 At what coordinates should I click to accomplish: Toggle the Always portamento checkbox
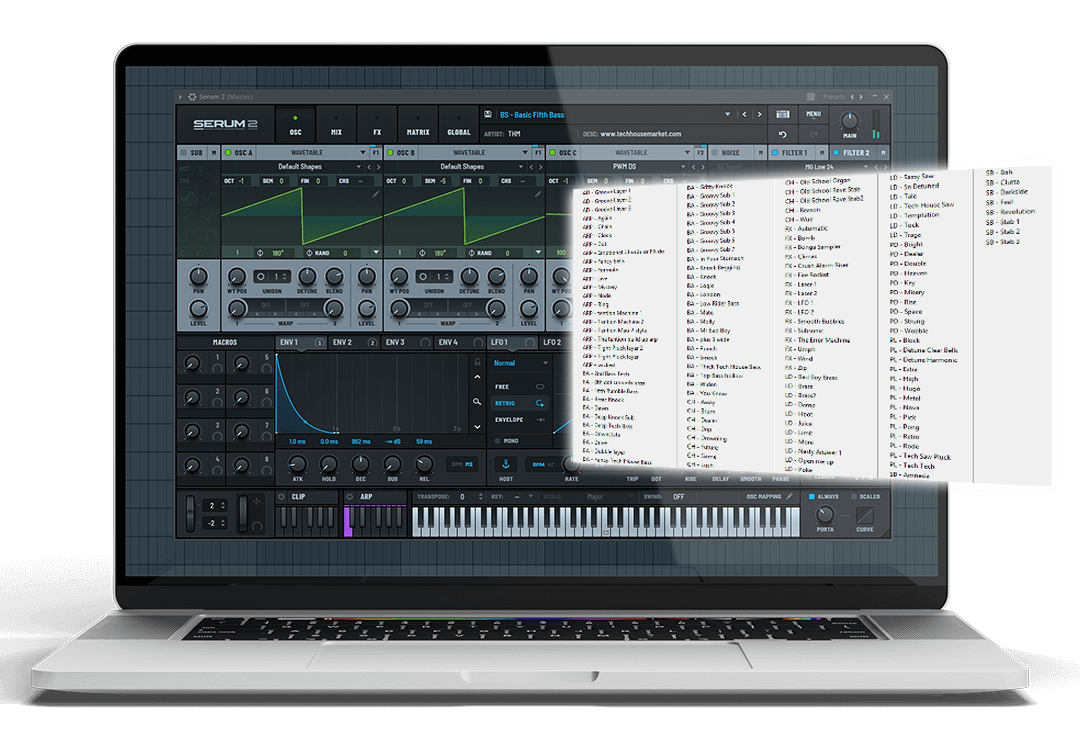tap(813, 496)
